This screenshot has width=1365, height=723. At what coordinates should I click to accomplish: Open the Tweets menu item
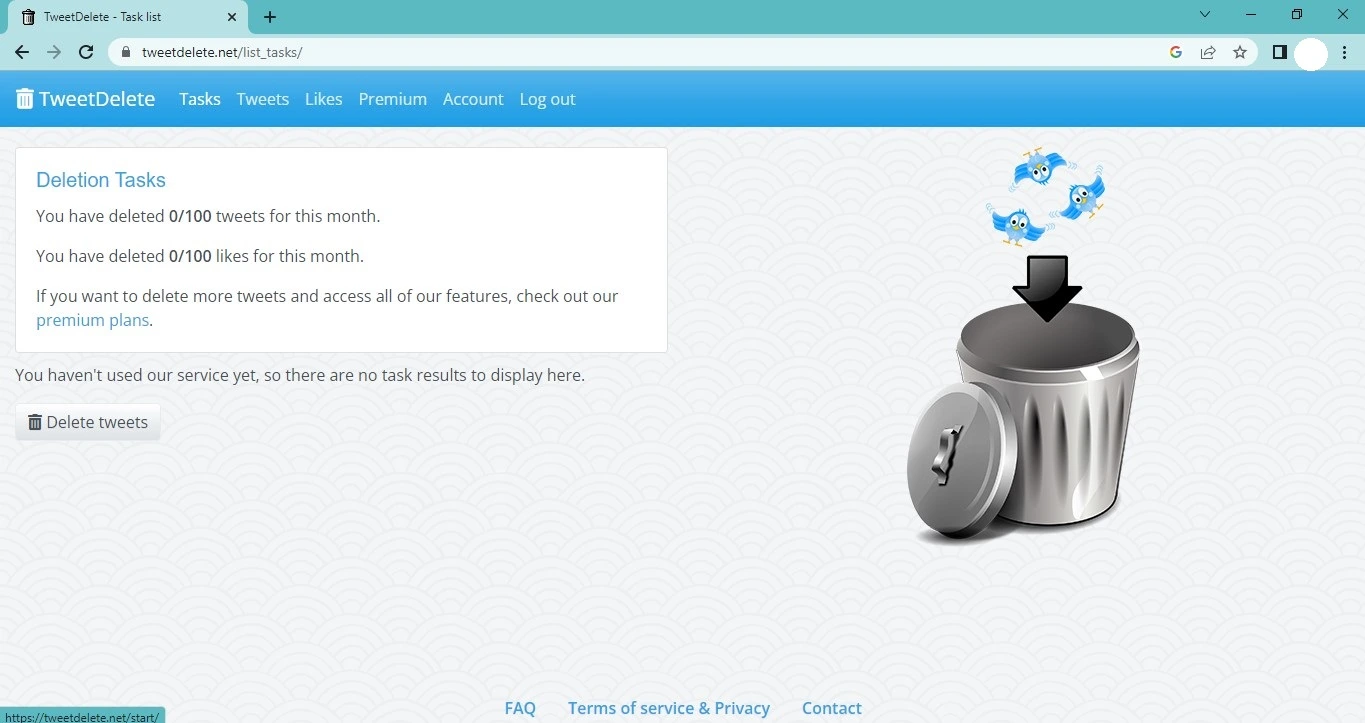[263, 99]
